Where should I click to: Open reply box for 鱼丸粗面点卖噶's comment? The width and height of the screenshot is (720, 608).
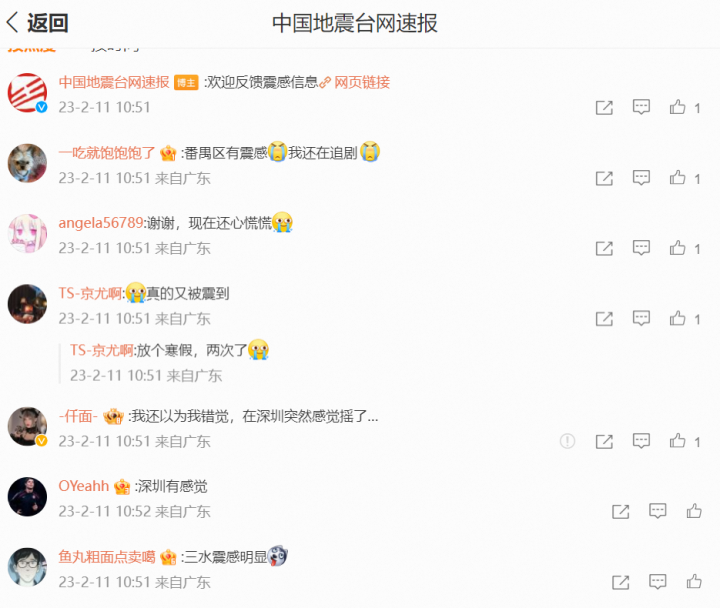pos(658,582)
